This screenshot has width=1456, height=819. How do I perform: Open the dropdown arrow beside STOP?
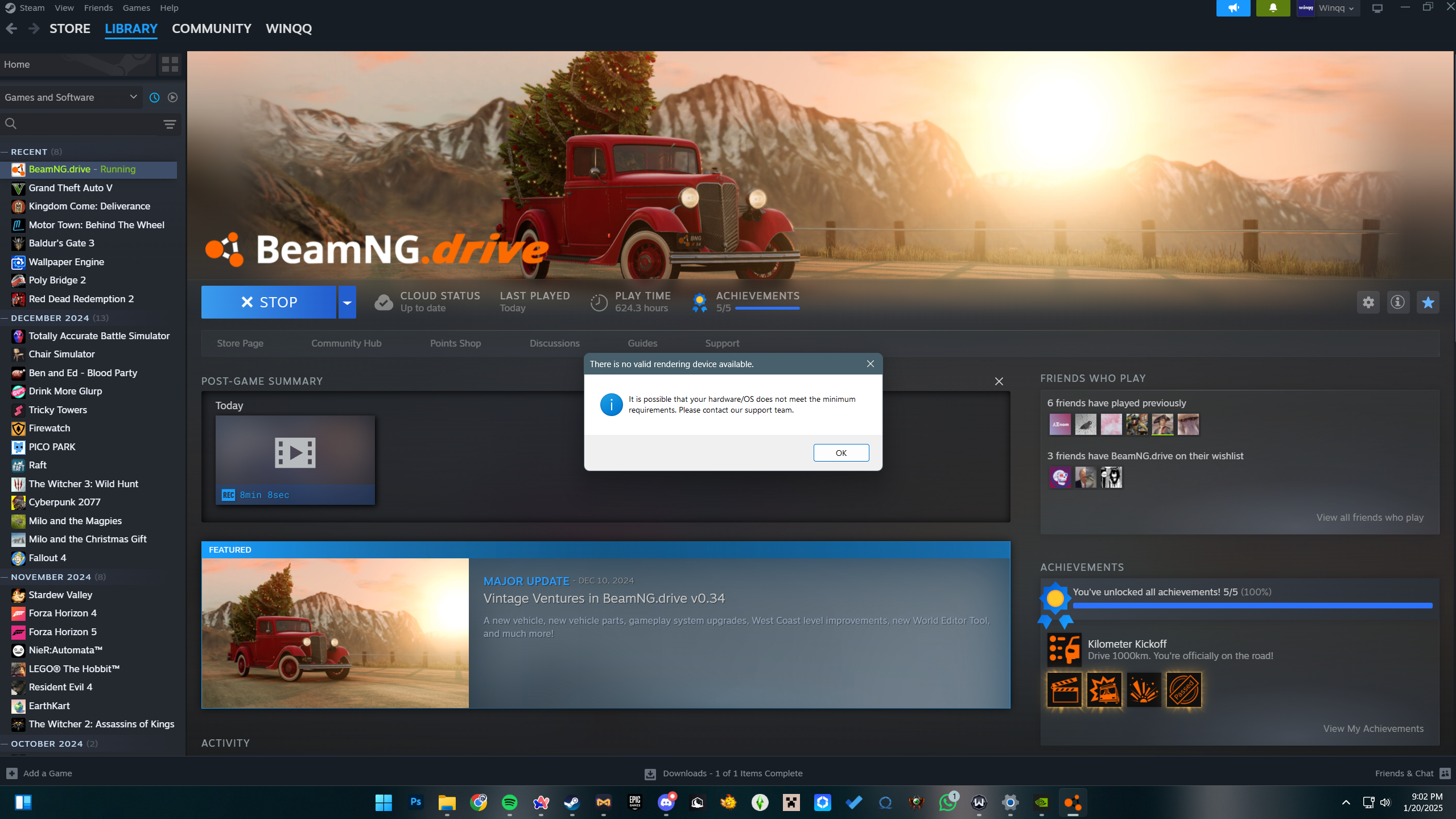click(347, 302)
